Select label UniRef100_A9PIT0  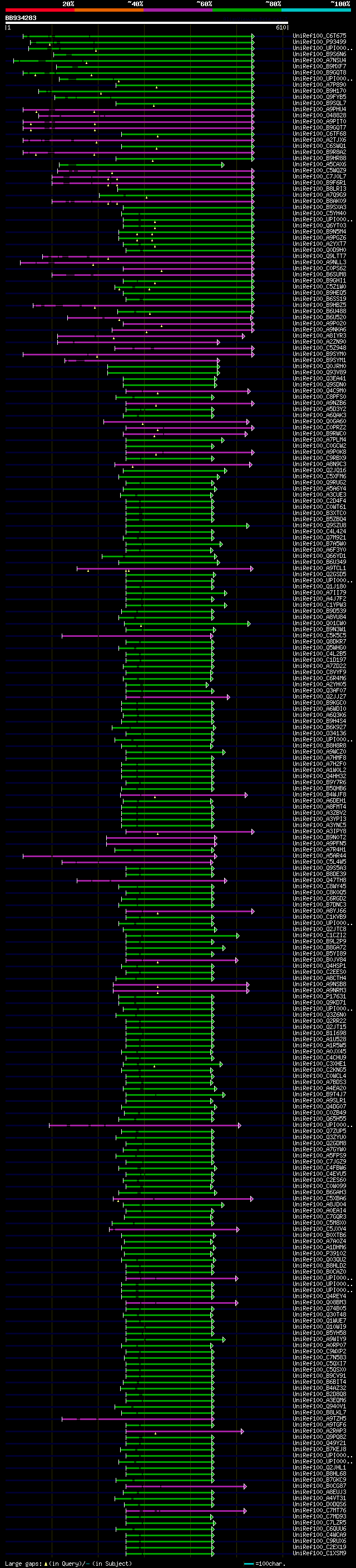tap(319, 121)
